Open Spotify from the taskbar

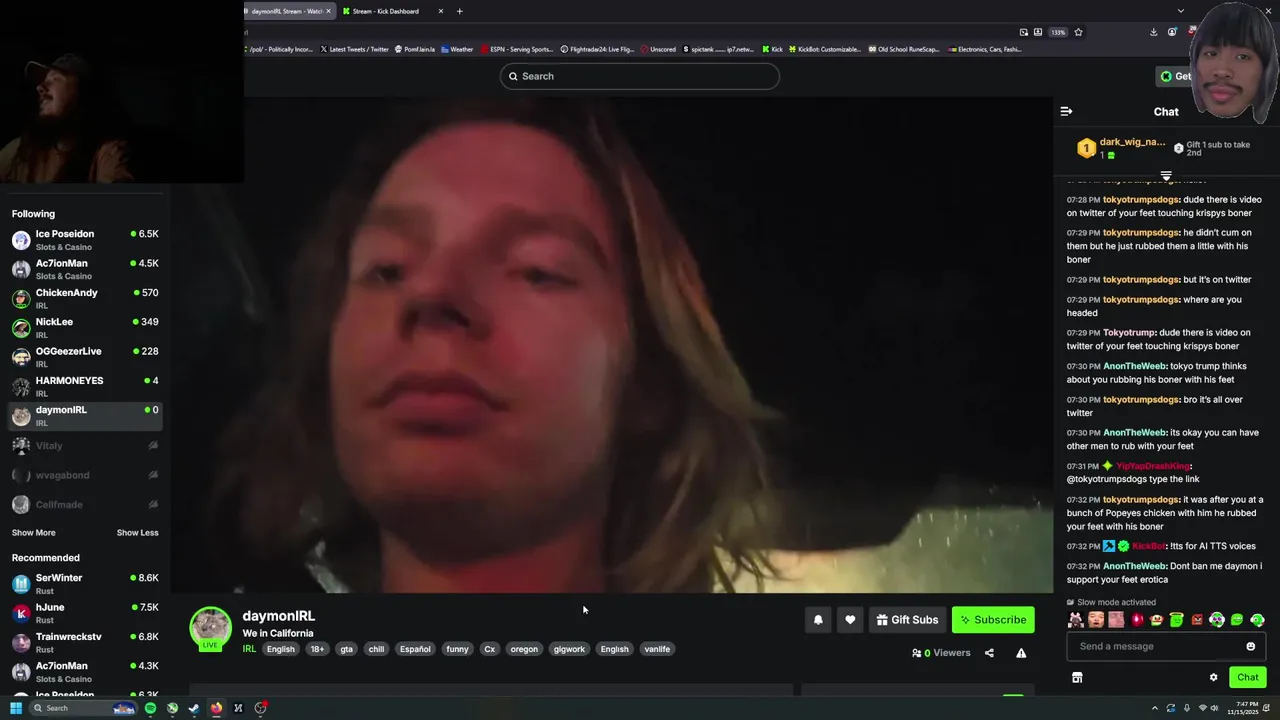click(x=150, y=708)
